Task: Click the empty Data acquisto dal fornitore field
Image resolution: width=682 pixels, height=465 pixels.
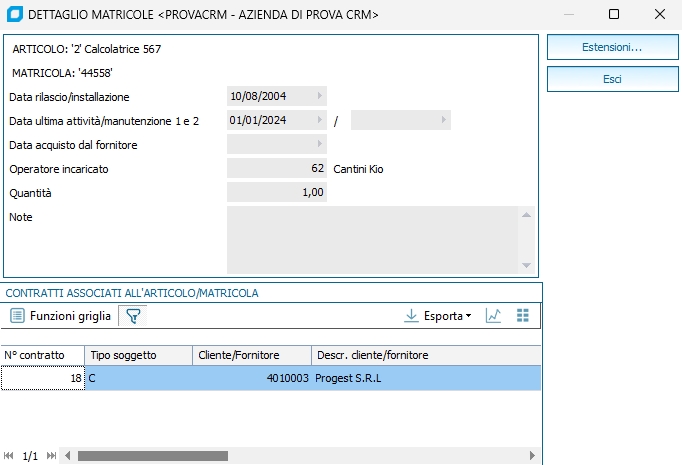Action: [277, 144]
